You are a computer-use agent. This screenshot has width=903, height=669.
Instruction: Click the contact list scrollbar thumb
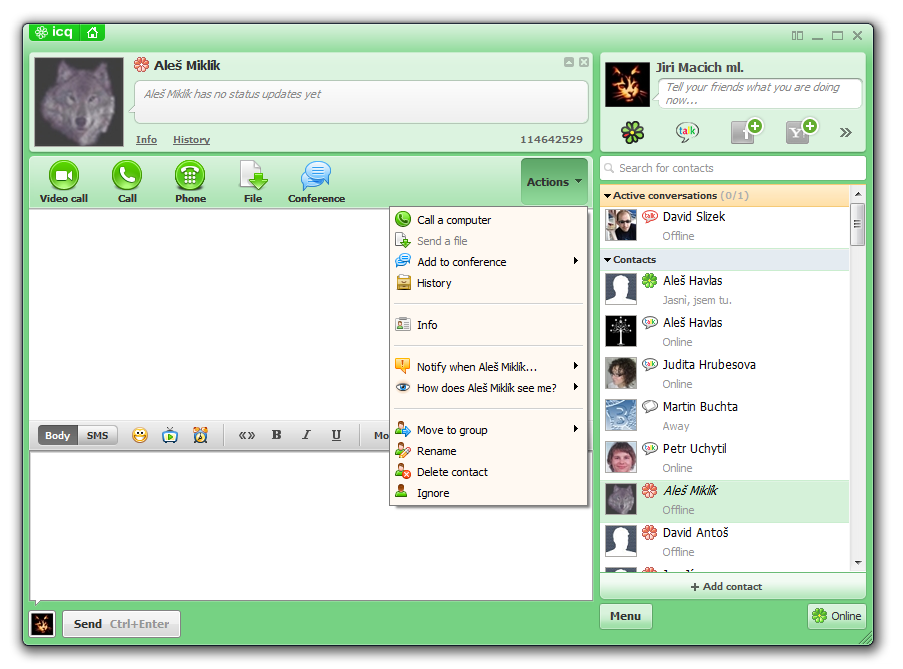click(x=858, y=224)
